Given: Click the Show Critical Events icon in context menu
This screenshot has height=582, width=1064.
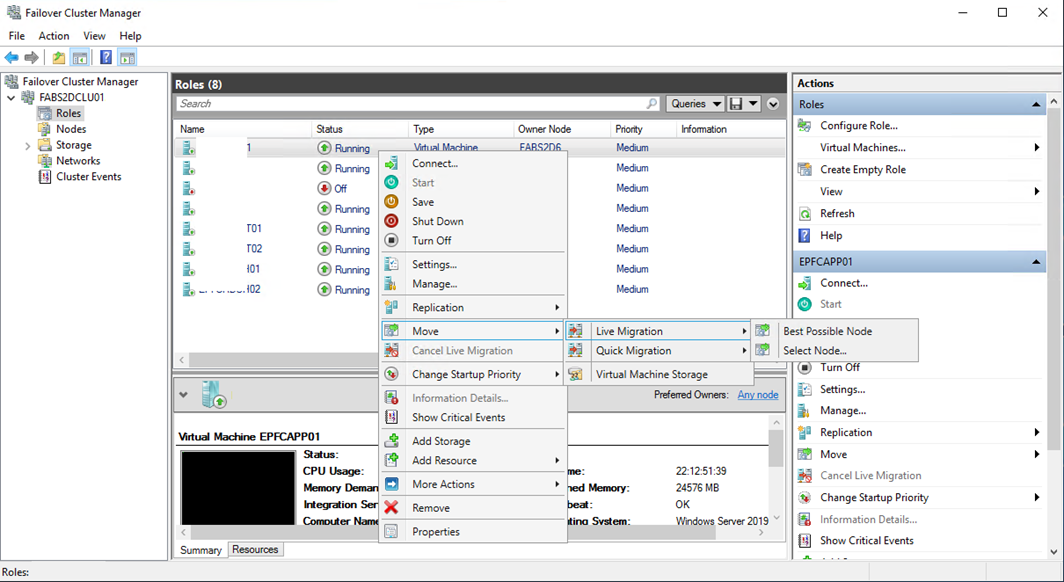Looking at the screenshot, I should [x=392, y=417].
